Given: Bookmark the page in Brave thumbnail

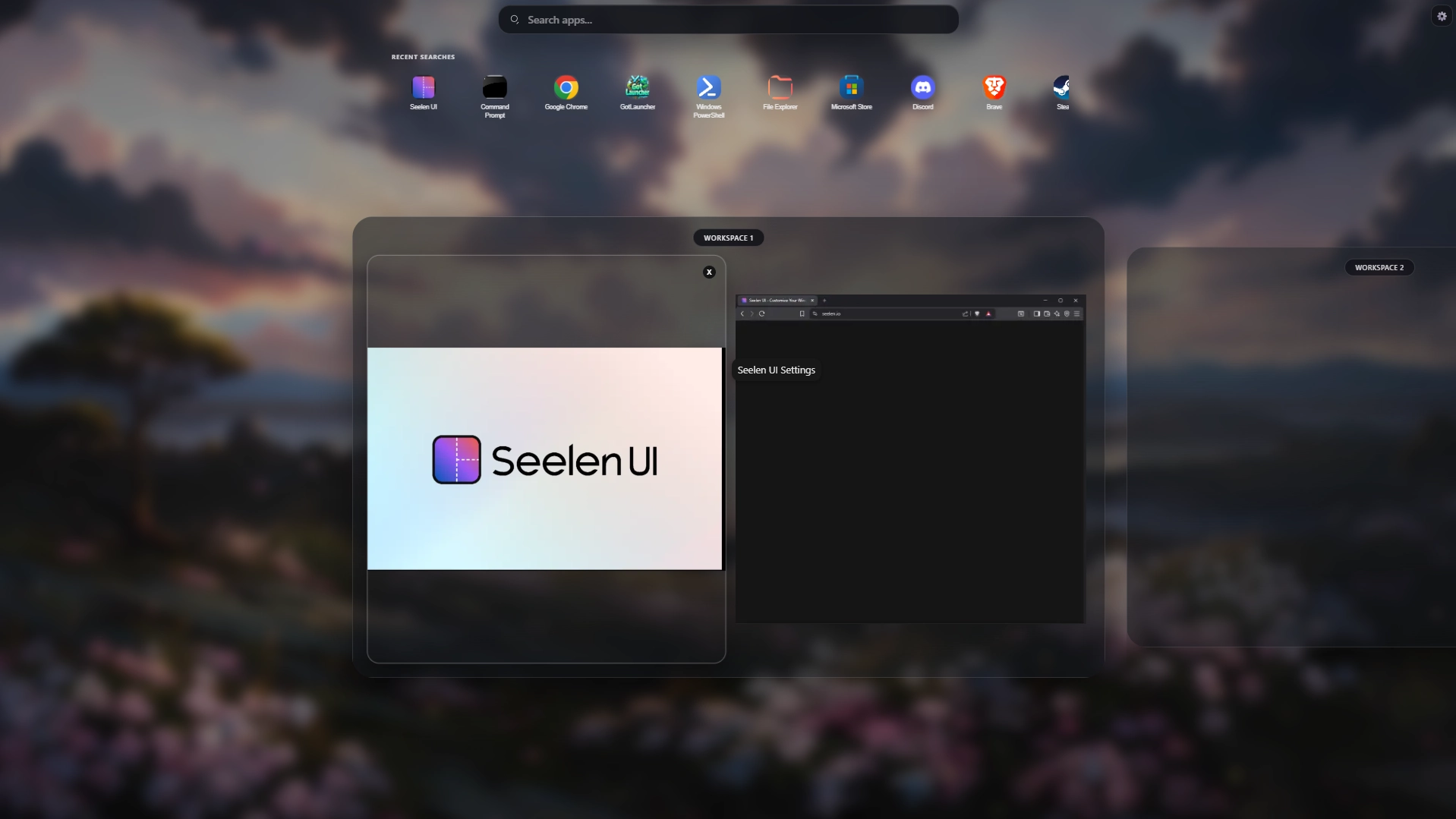Looking at the screenshot, I should pyautogui.click(x=802, y=313).
